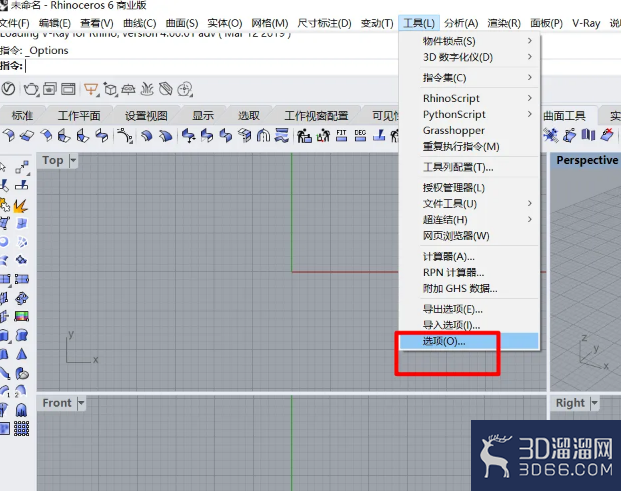621x491 pixels.
Task: Click 工具列配置(T)... menu entry
Action: [x=469, y=167]
